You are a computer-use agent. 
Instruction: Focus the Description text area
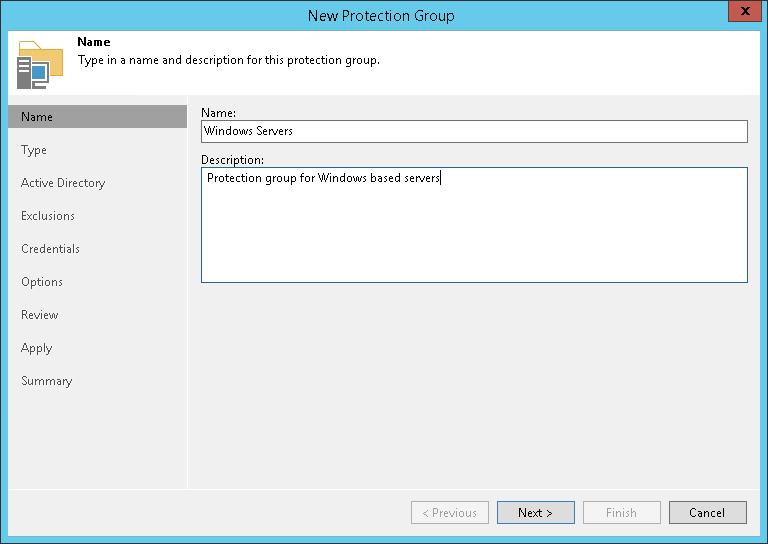(x=474, y=225)
